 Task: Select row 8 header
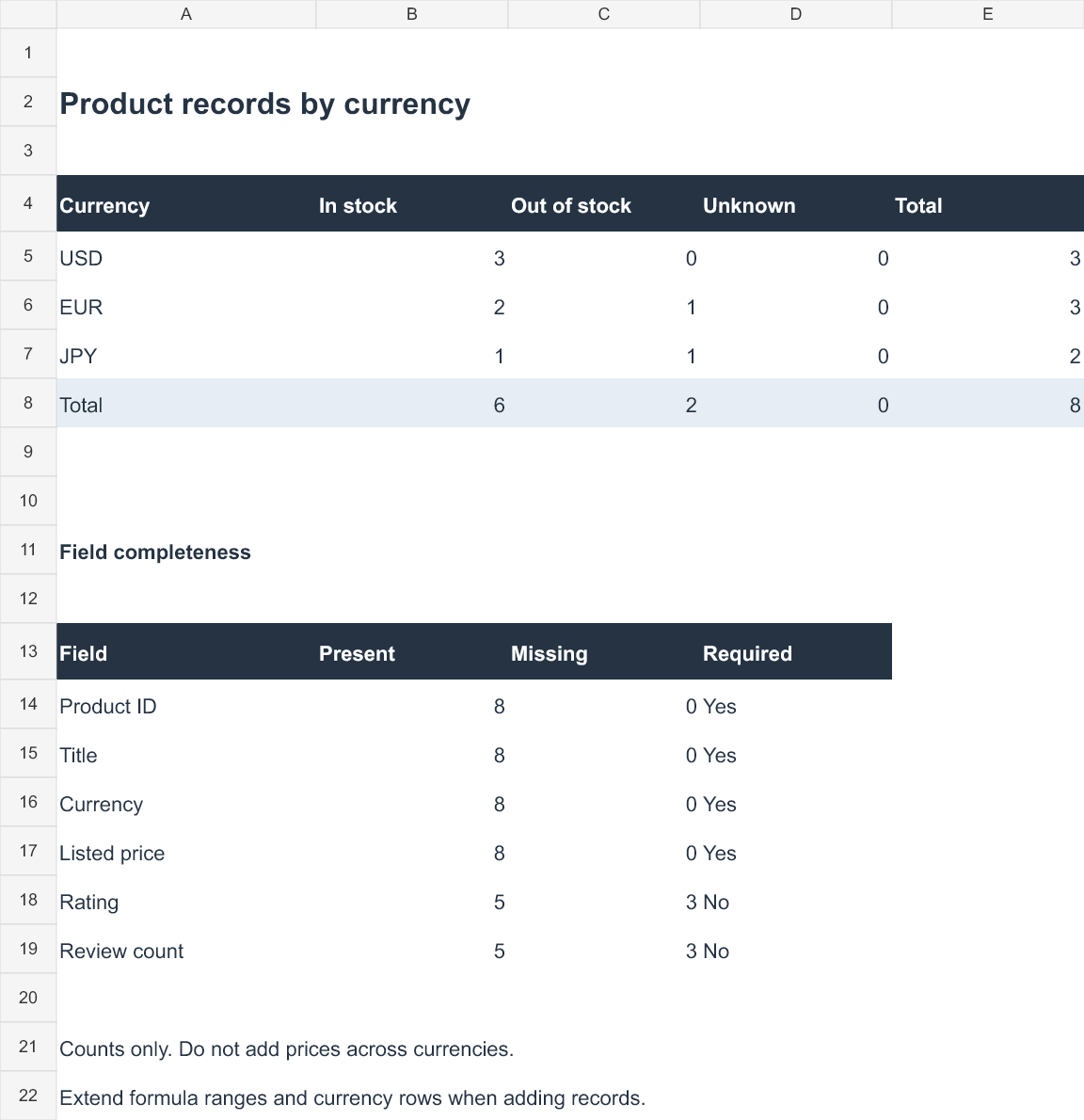point(28,403)
